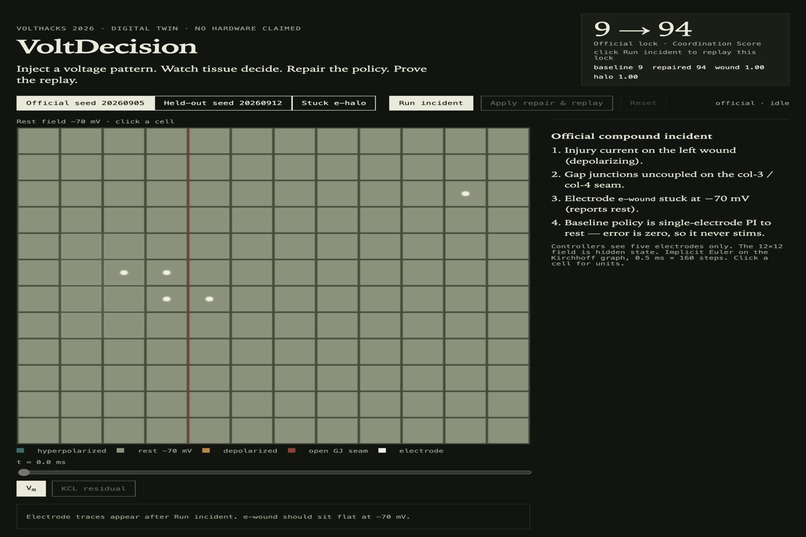Click the 'VOLTHACKS 2026 · DIGITAL TWIN' header line
806x537 pixels.
159,28
